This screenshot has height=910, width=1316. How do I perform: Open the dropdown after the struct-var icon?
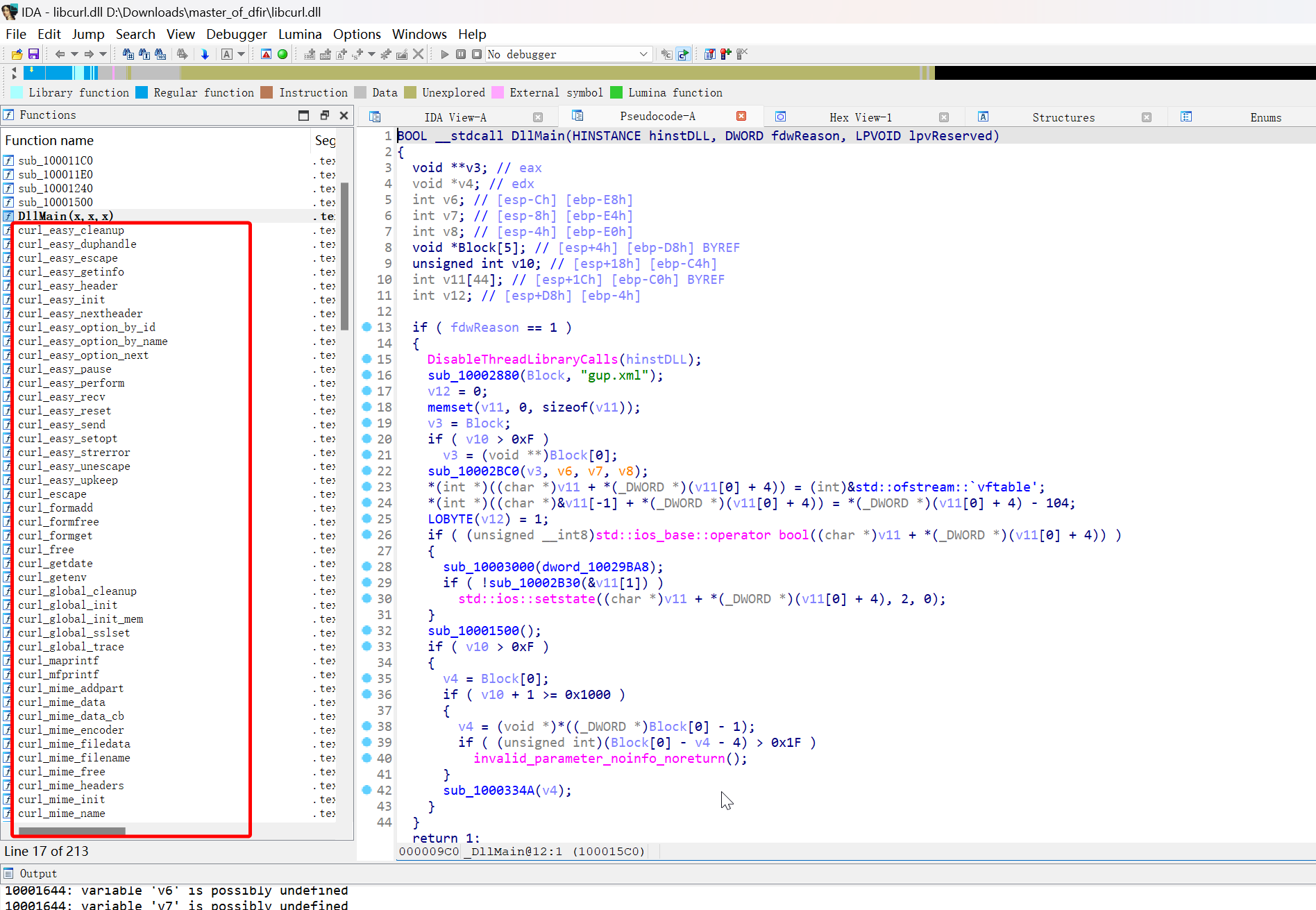(372, 54)
